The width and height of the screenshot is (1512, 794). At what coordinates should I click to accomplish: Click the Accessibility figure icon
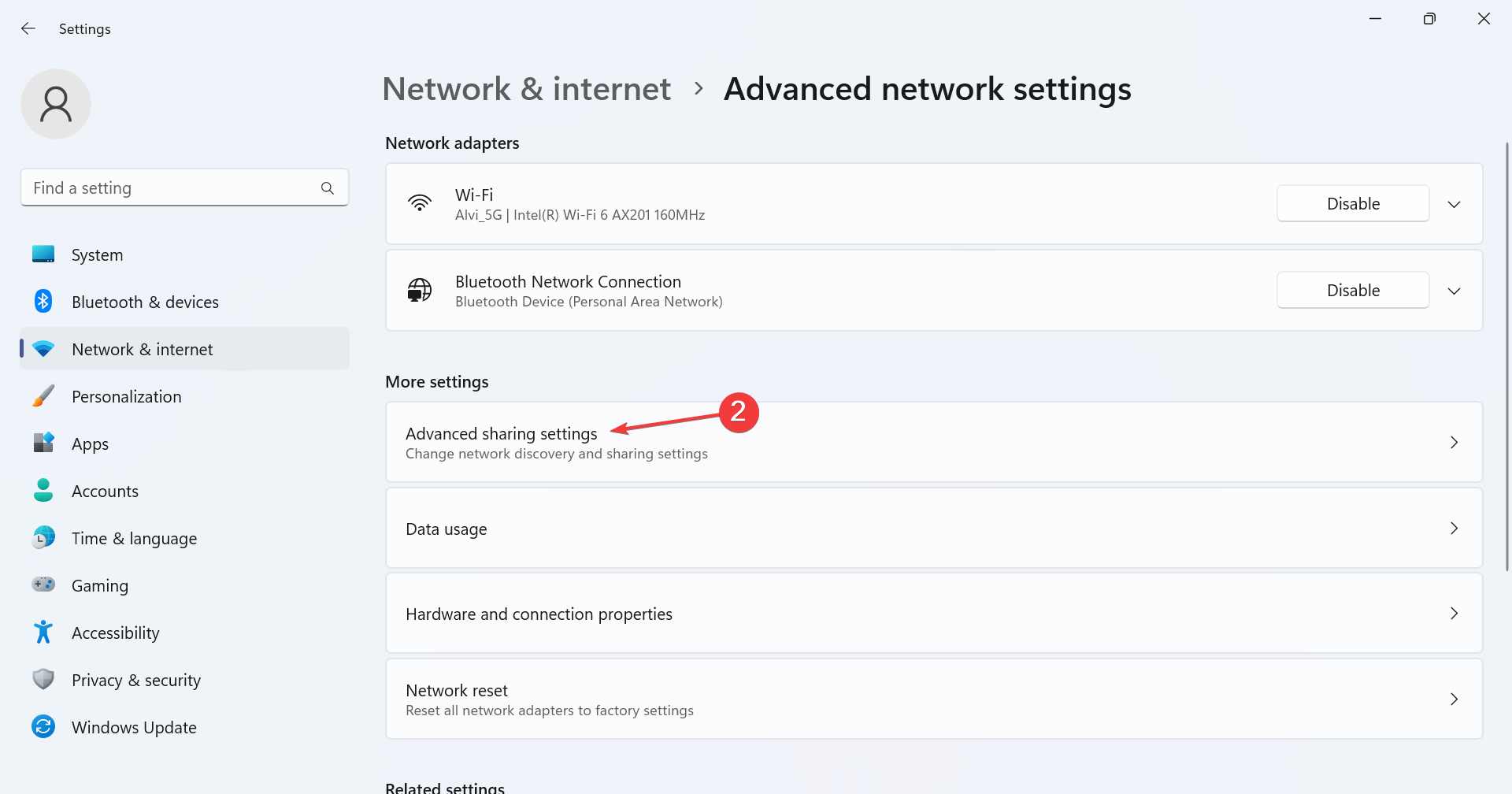43,633
